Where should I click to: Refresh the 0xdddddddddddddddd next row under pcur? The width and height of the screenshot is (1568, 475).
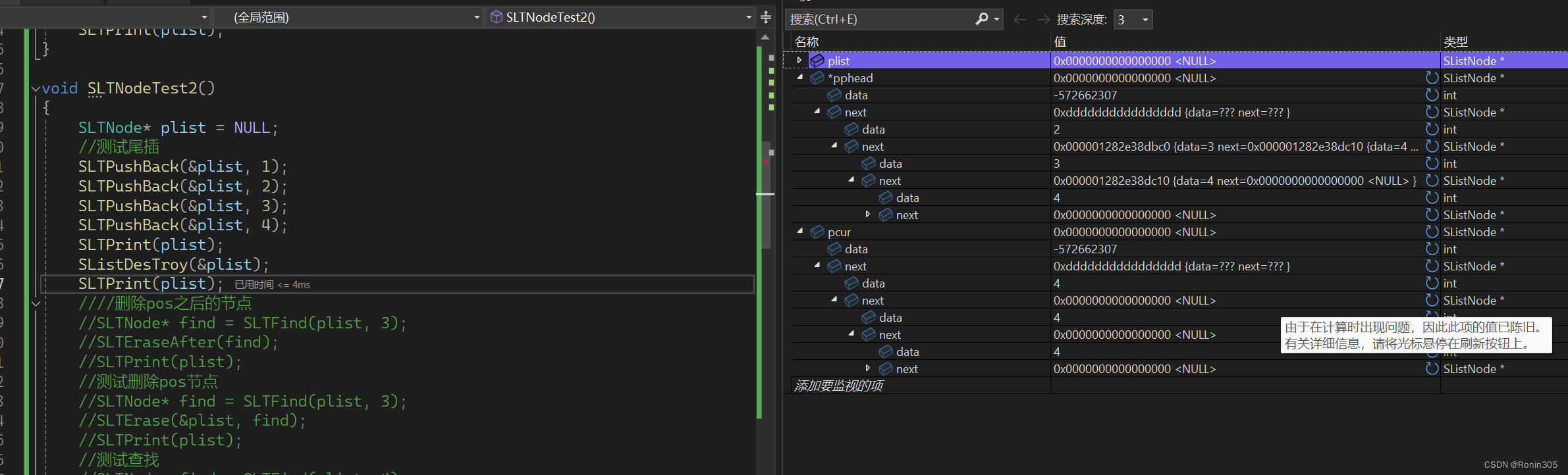(1432, 266)
